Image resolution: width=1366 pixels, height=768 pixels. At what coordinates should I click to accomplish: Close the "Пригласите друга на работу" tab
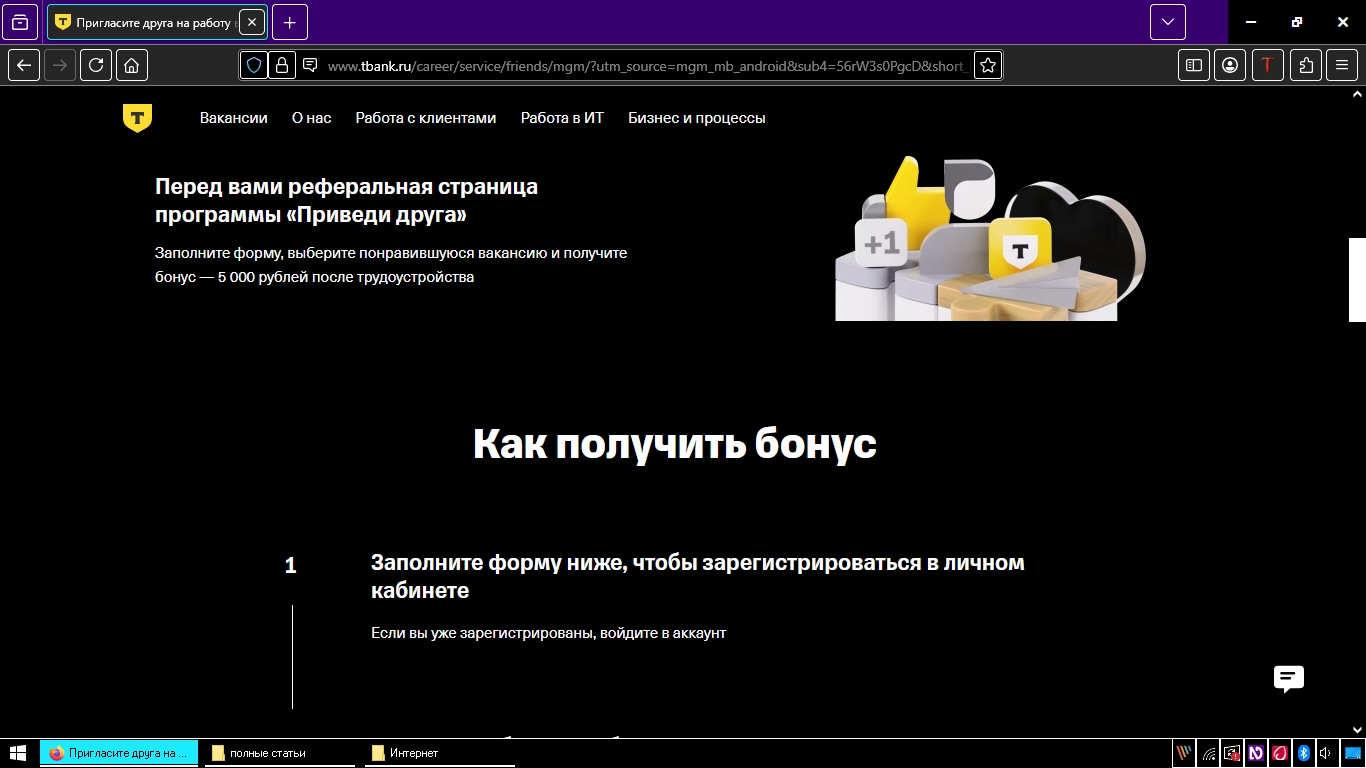[x=252, y=22]
